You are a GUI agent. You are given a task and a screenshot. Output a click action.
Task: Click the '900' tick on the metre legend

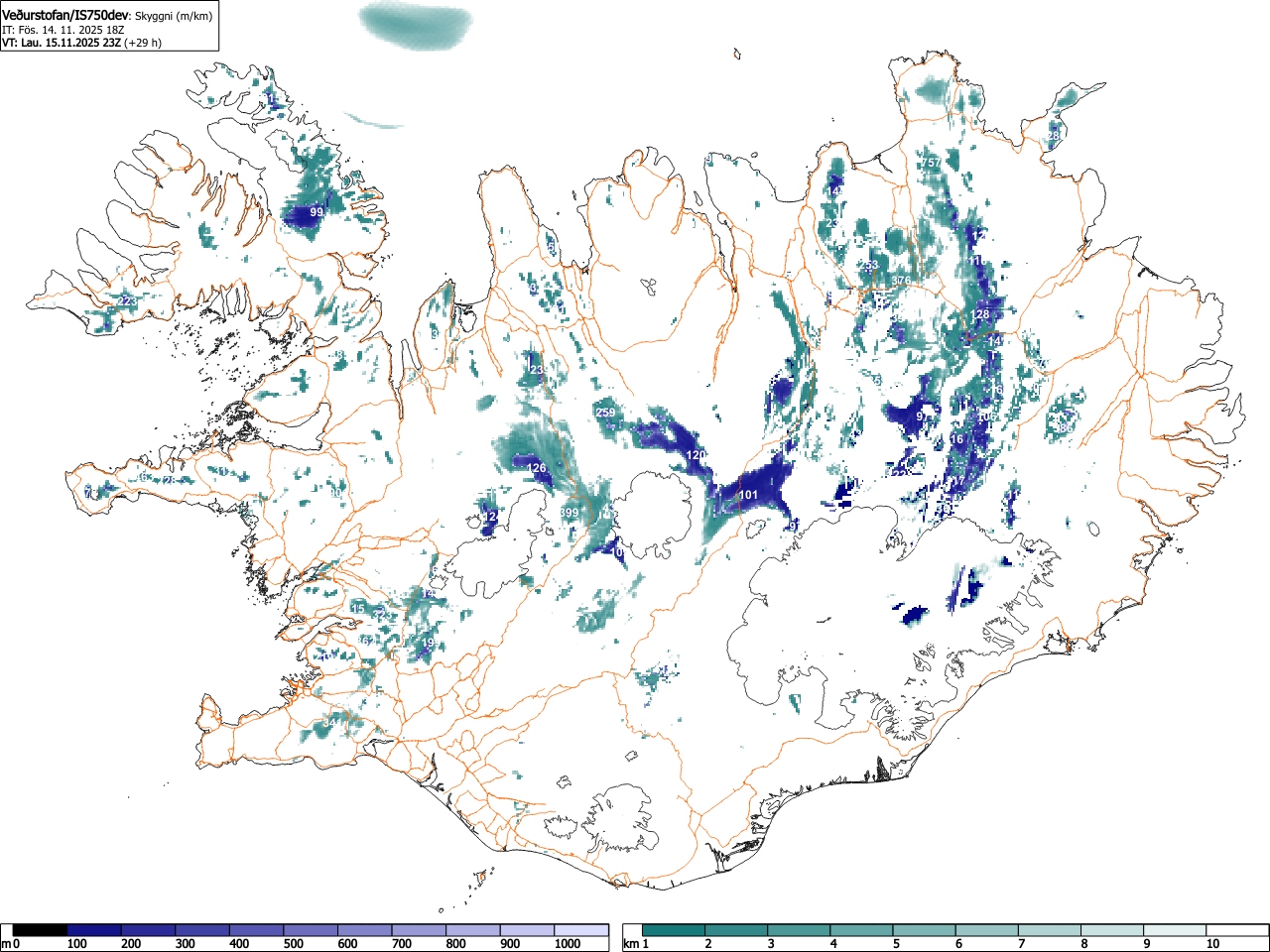[509, 944]
